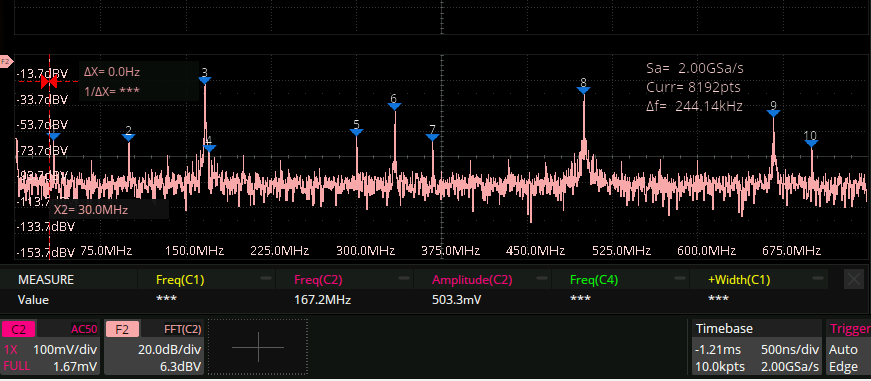This screenshot has height=381, width=871.
Task: Click the red X cursor handle
Action: click(x=49, y=82)
